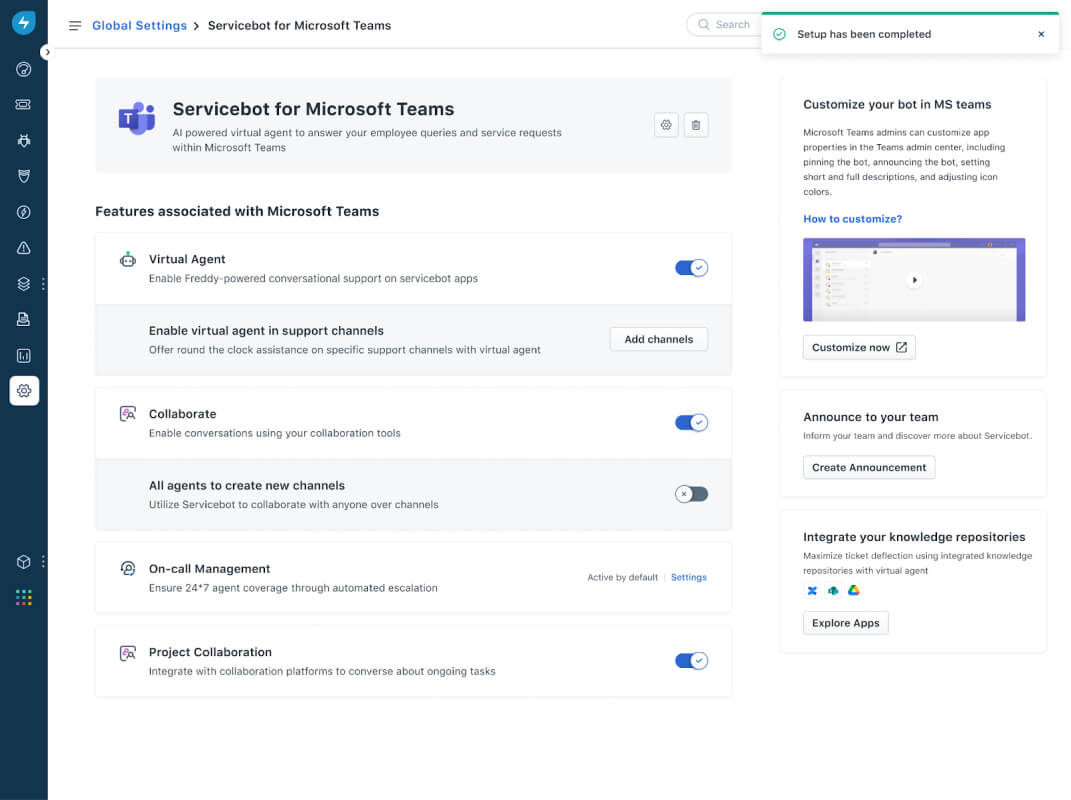Click the Project Collaboration feature icon

coord(128,652)
